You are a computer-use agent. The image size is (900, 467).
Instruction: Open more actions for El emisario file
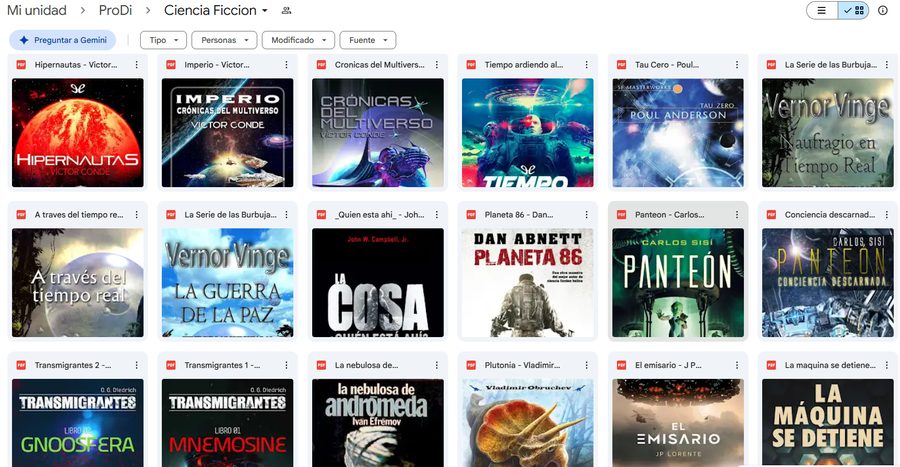coord(737,365)
